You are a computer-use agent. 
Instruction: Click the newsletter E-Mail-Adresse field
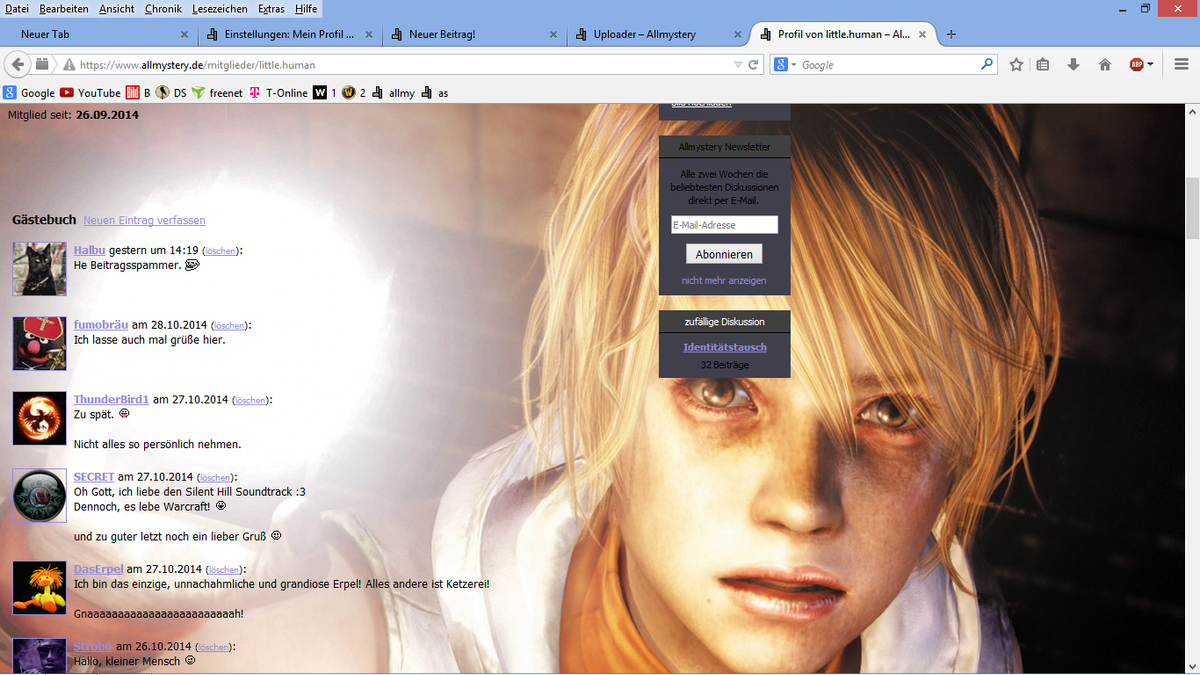[724, 225]
